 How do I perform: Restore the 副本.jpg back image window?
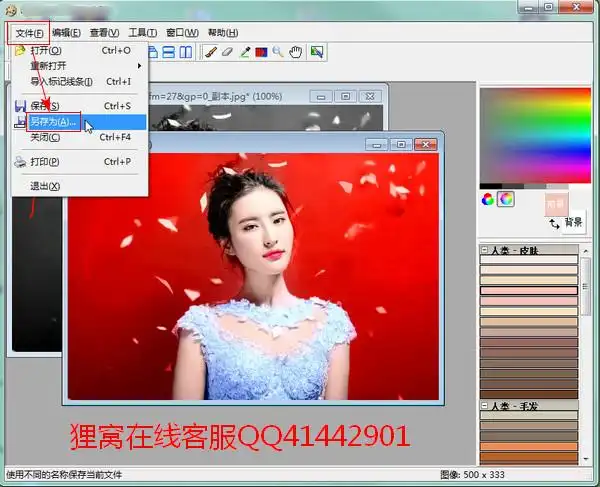pos(345,96)
